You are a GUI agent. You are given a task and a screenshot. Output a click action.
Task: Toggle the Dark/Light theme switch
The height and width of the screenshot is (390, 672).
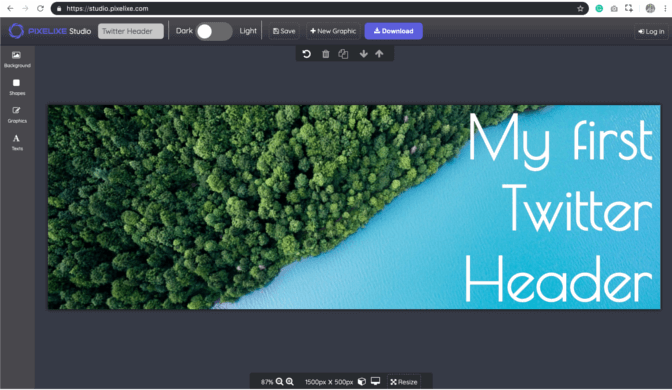(x=214, y=31)
